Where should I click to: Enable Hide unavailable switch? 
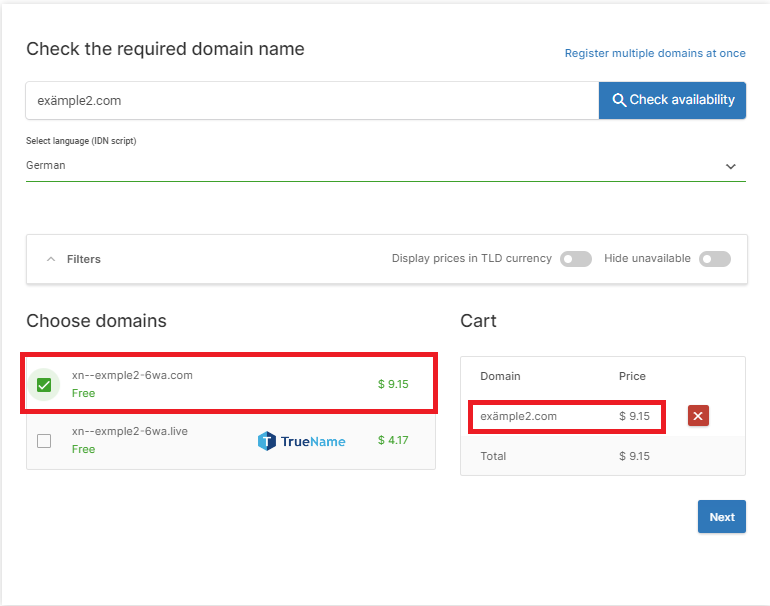715,259
